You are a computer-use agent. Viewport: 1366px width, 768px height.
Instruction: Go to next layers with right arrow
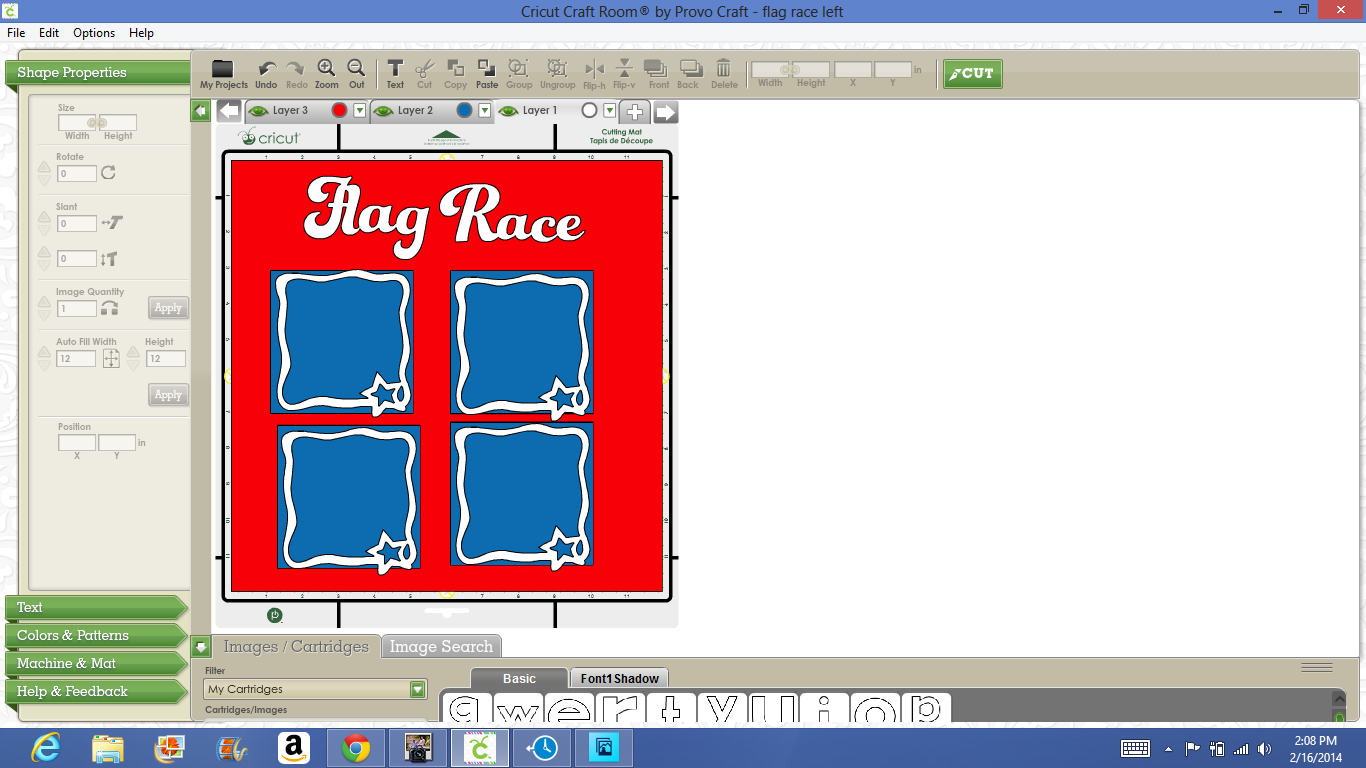click(666, 111)
